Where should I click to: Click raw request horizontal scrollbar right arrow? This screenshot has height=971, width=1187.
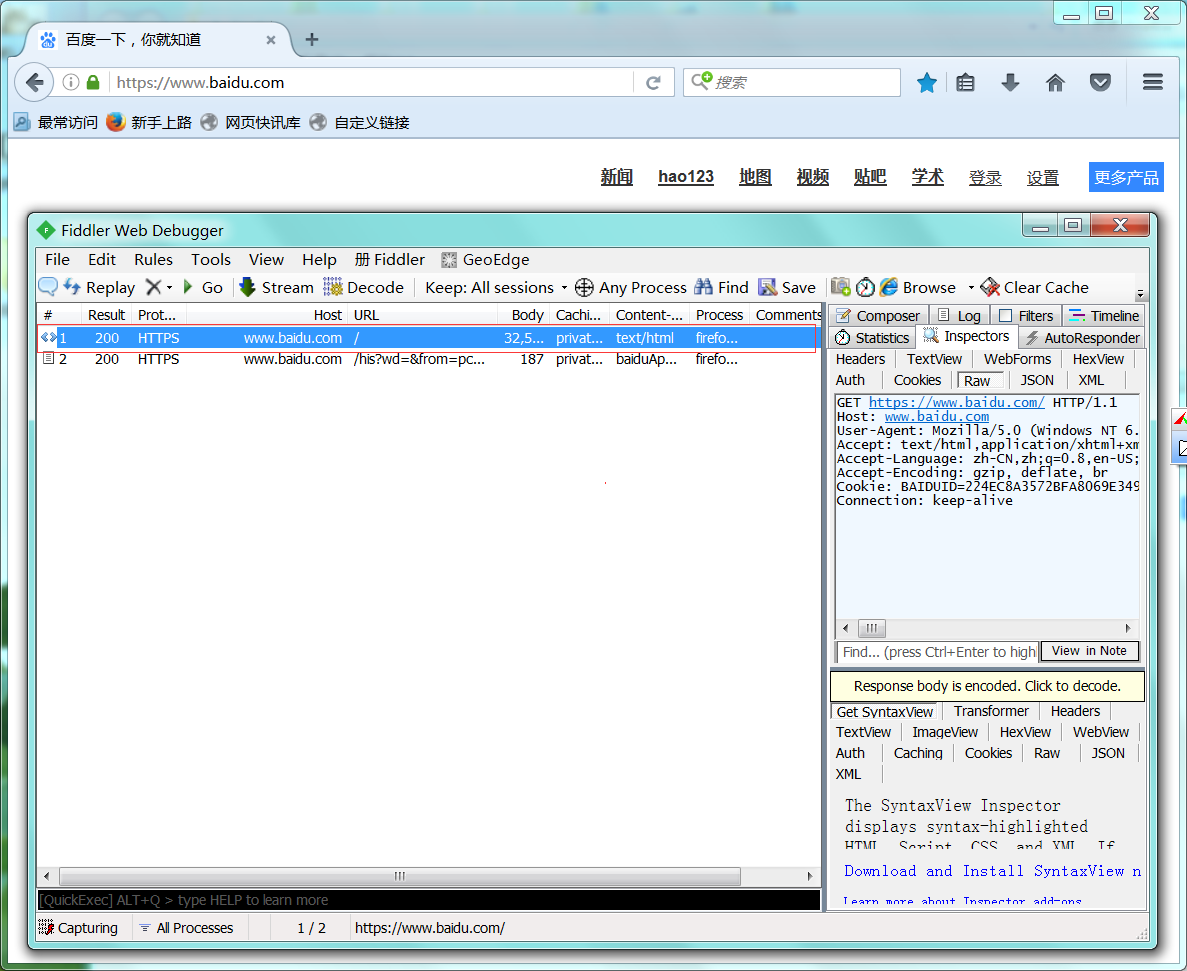coord(1128,628)
